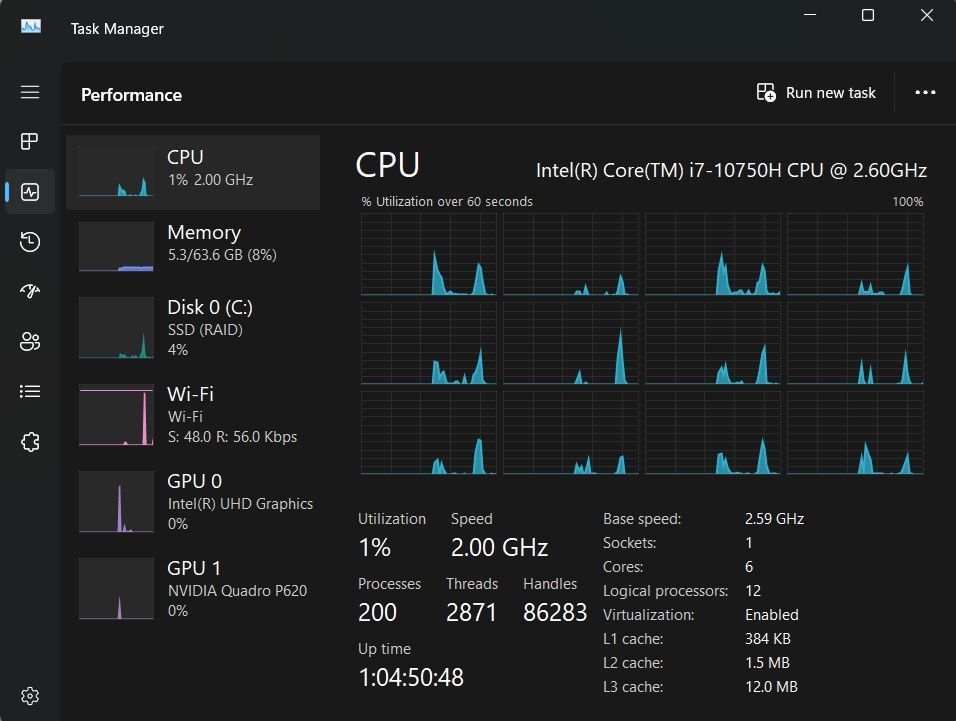Open the three-dot more options menu
956x721 pixels.
925,93
